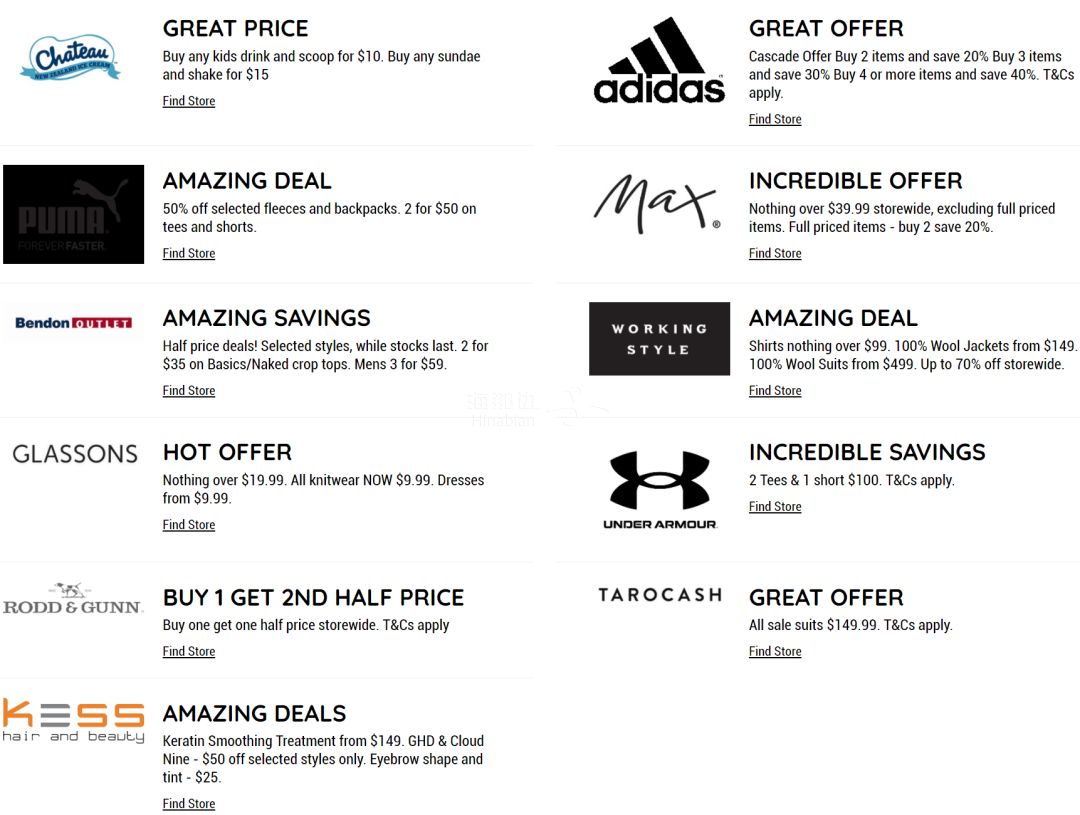
Task: Open Find Store for Tarocash offer
Action: coord(775,651)
